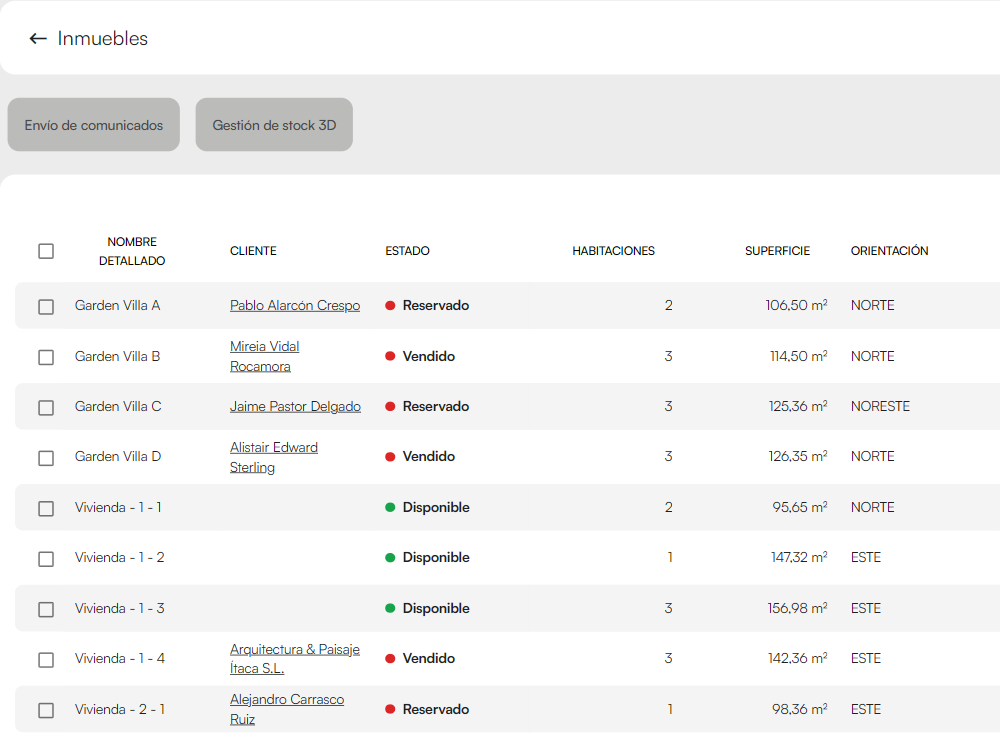1000x750 pixels.
Task: Click the HABITACIONES column header
Action: 614,251
